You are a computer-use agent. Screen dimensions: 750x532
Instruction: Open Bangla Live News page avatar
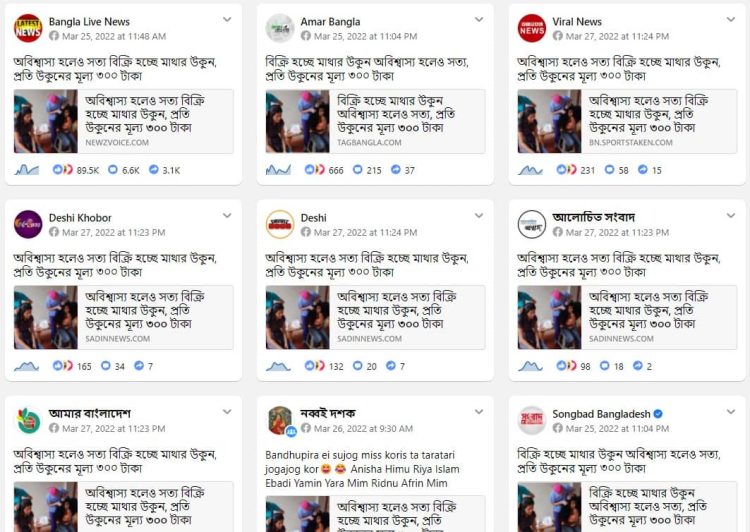(x=28, y=28)
